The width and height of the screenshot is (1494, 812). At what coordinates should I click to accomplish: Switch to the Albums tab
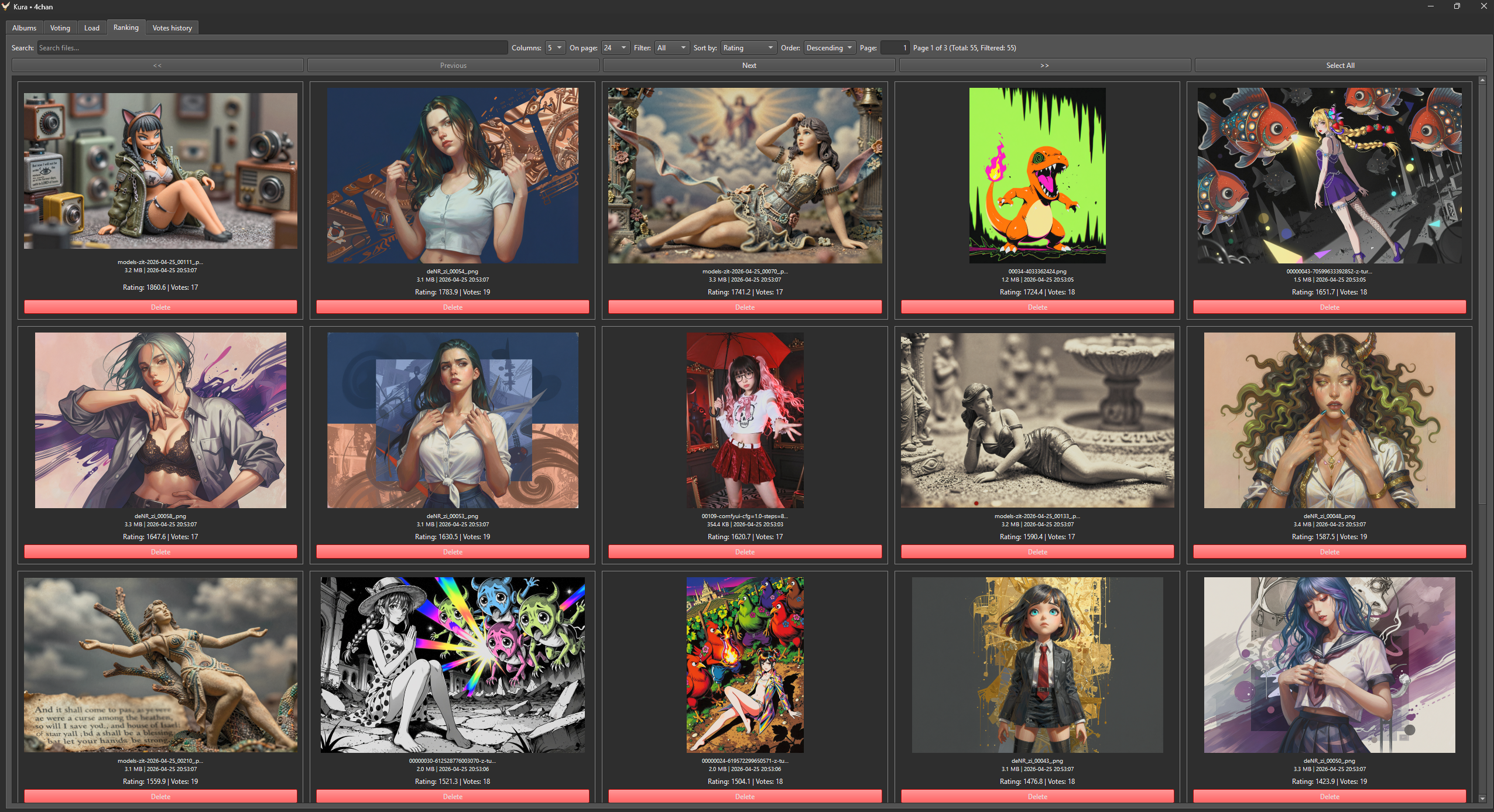pos(24,28)
